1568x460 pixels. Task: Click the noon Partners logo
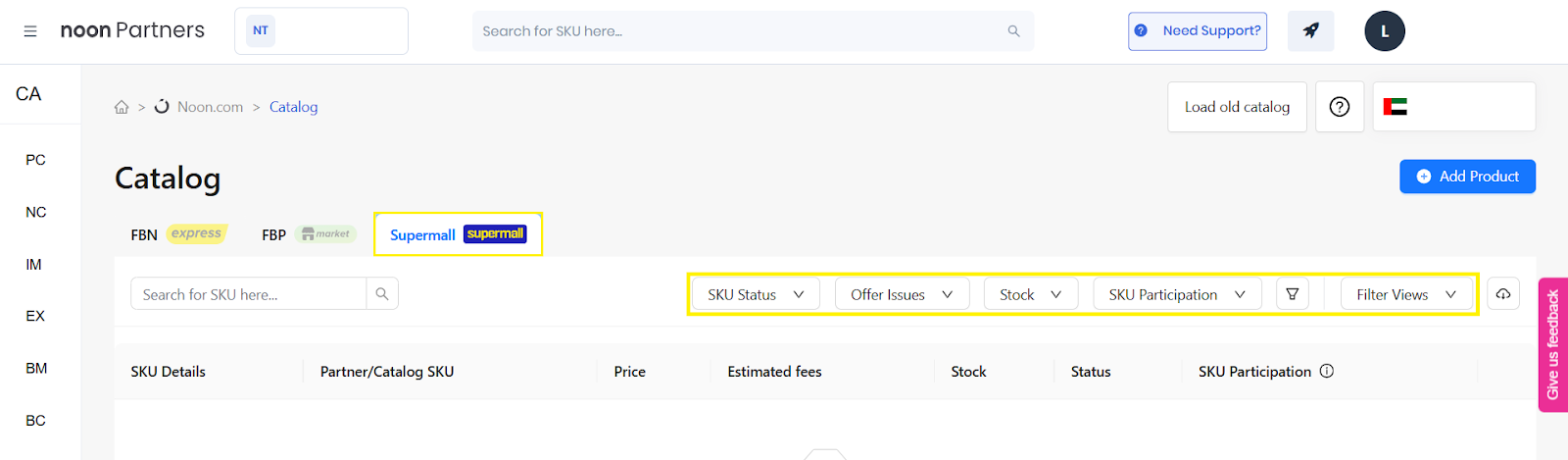click(132, 30)
